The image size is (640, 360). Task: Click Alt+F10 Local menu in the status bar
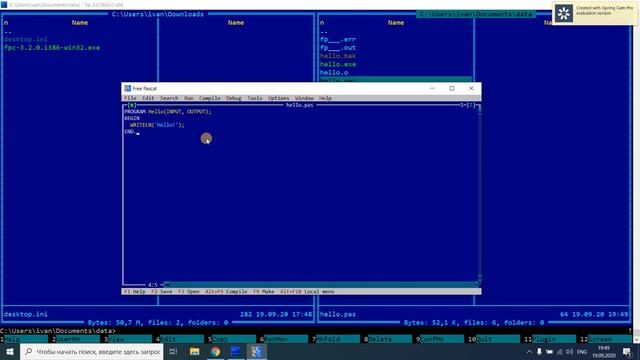click(307, 292)
